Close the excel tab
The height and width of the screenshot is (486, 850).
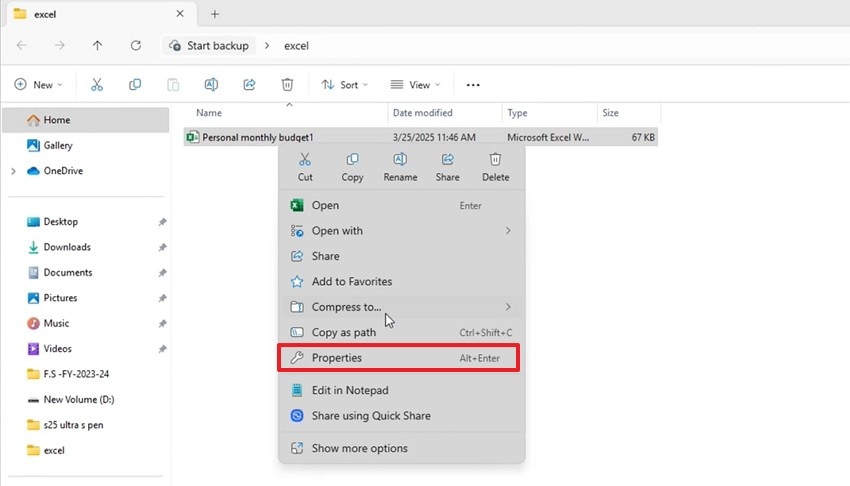(180, 14)
